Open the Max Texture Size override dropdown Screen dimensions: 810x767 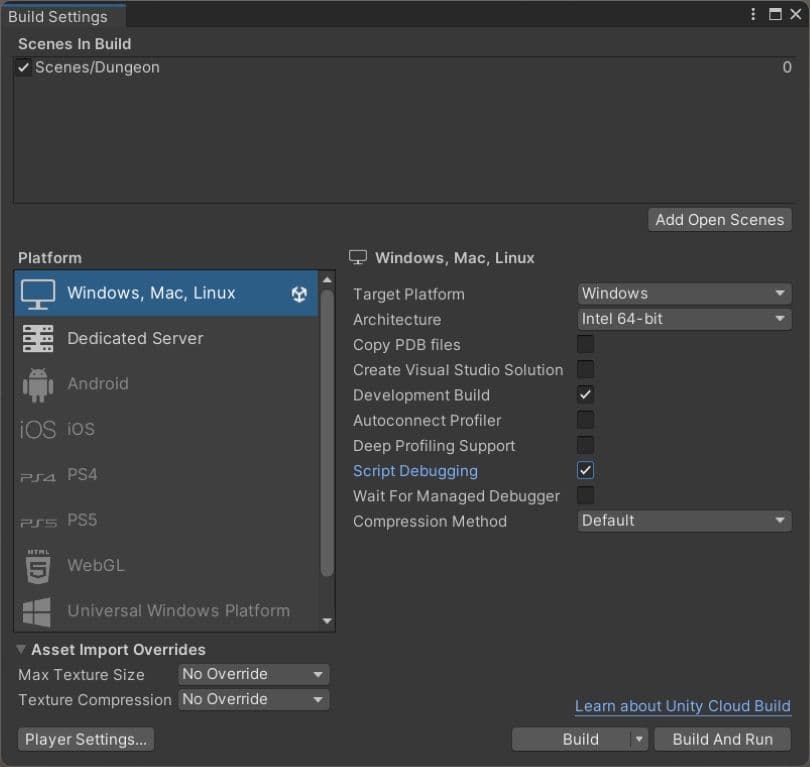253,674
